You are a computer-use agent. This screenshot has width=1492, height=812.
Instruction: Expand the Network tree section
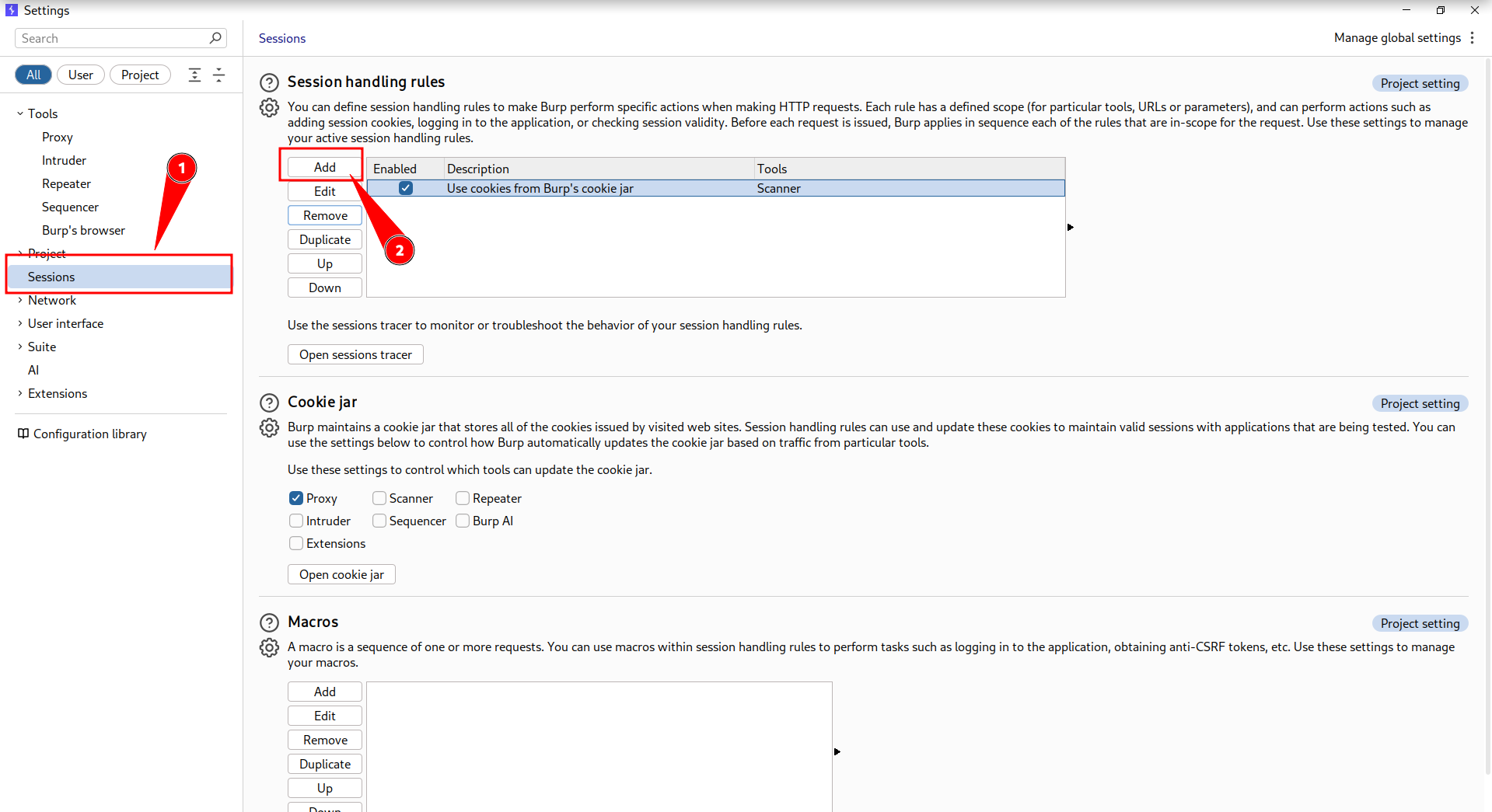pyautogui.click(x=20, y=300)
